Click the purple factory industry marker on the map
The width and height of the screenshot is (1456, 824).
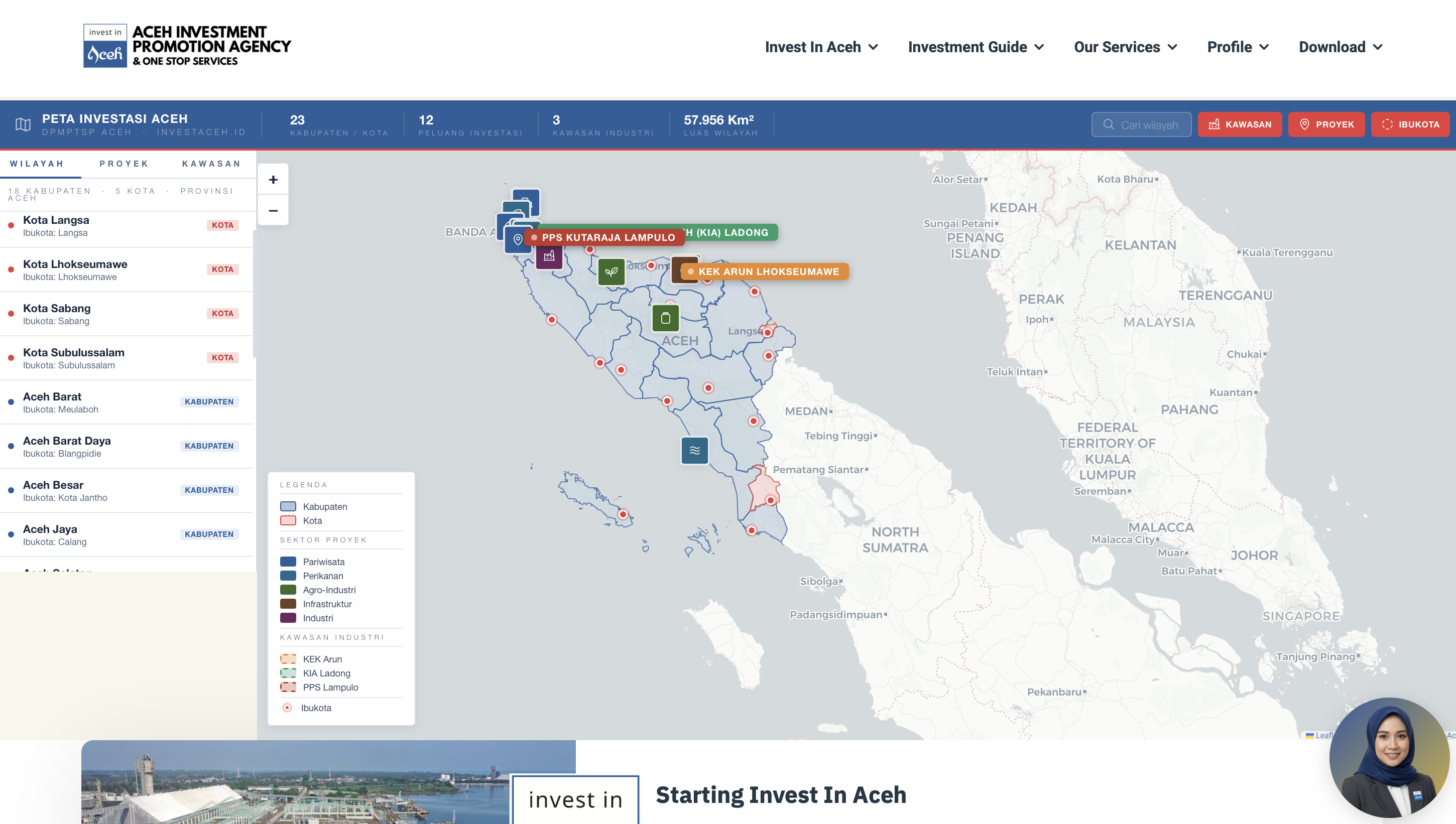549,256
